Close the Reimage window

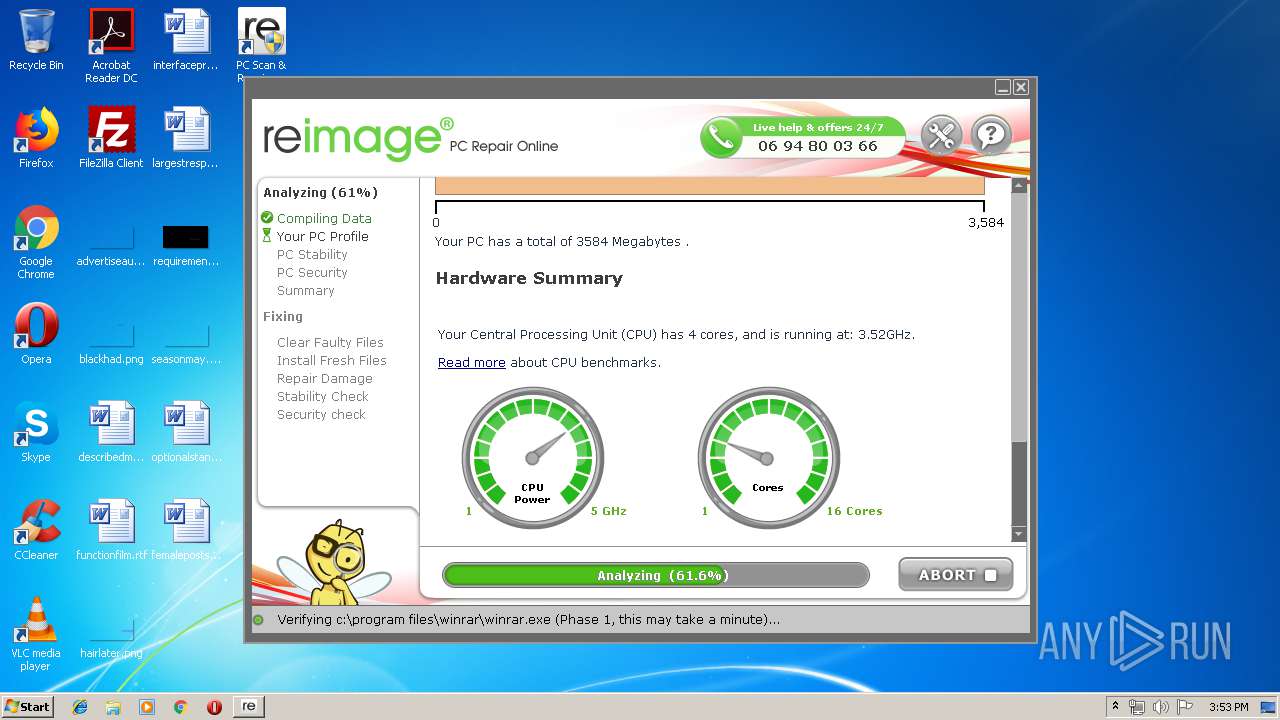[x=1021, y=87]
